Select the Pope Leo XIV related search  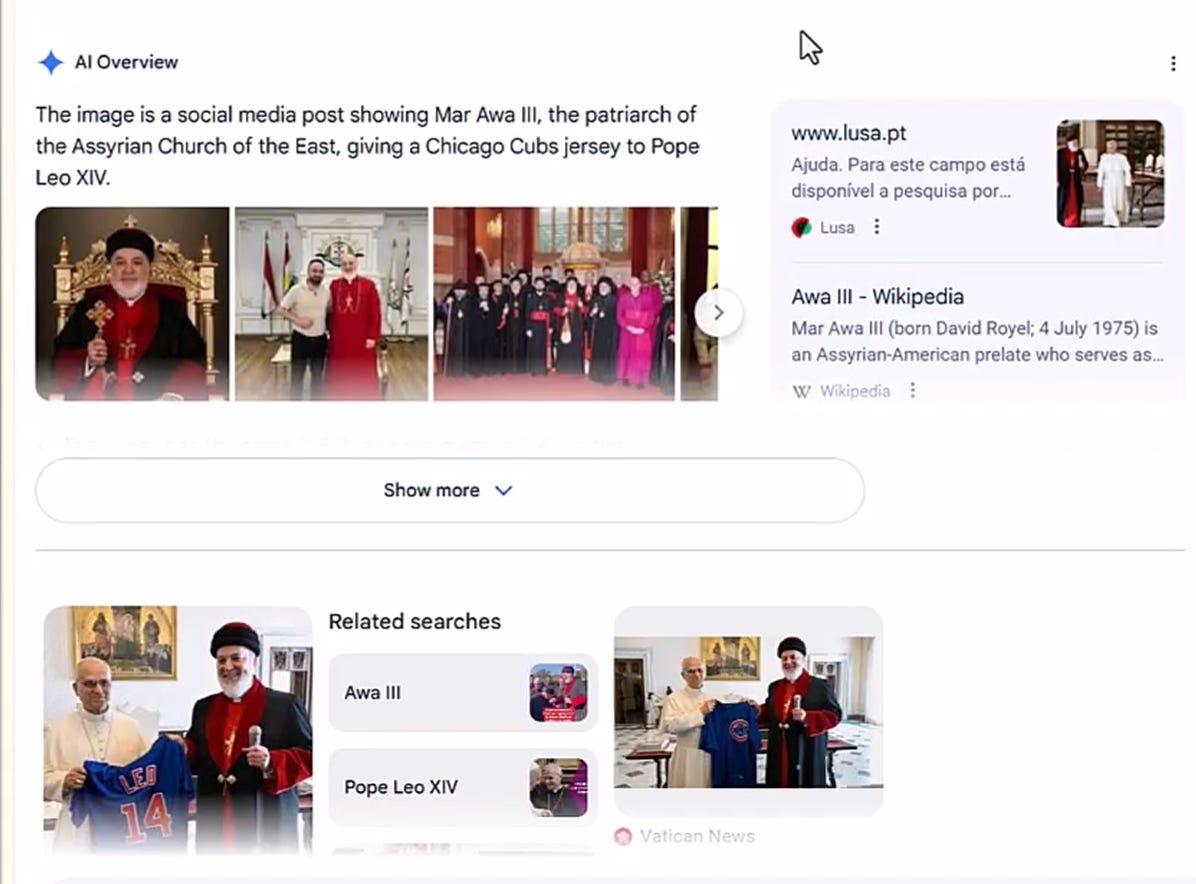462,787
